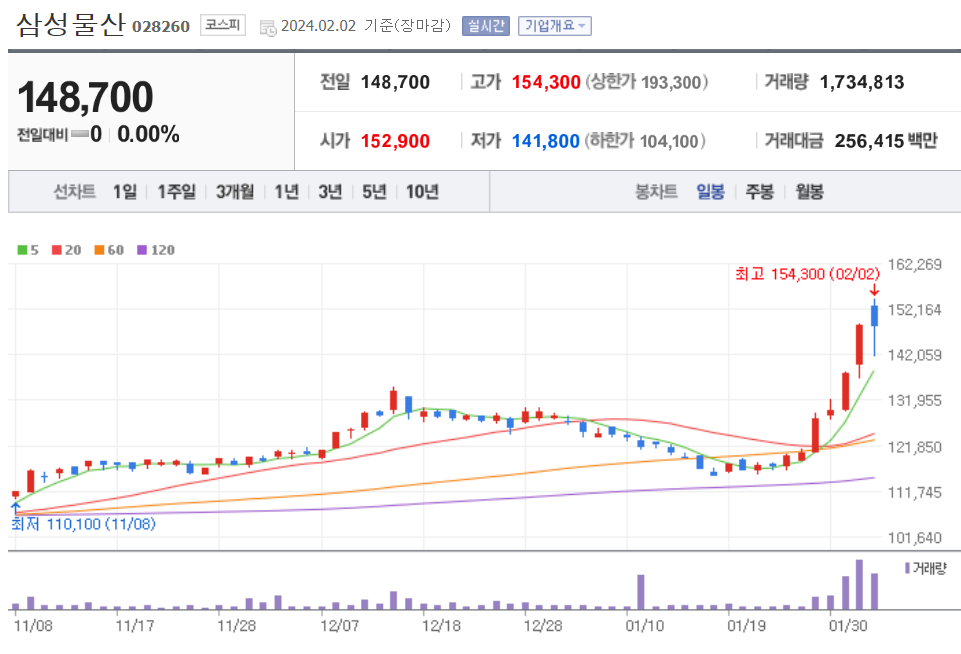The height and width of the screenshot is (654, 961).
Task: Click the 0.00% change rate
Action: tap(148, 134)
